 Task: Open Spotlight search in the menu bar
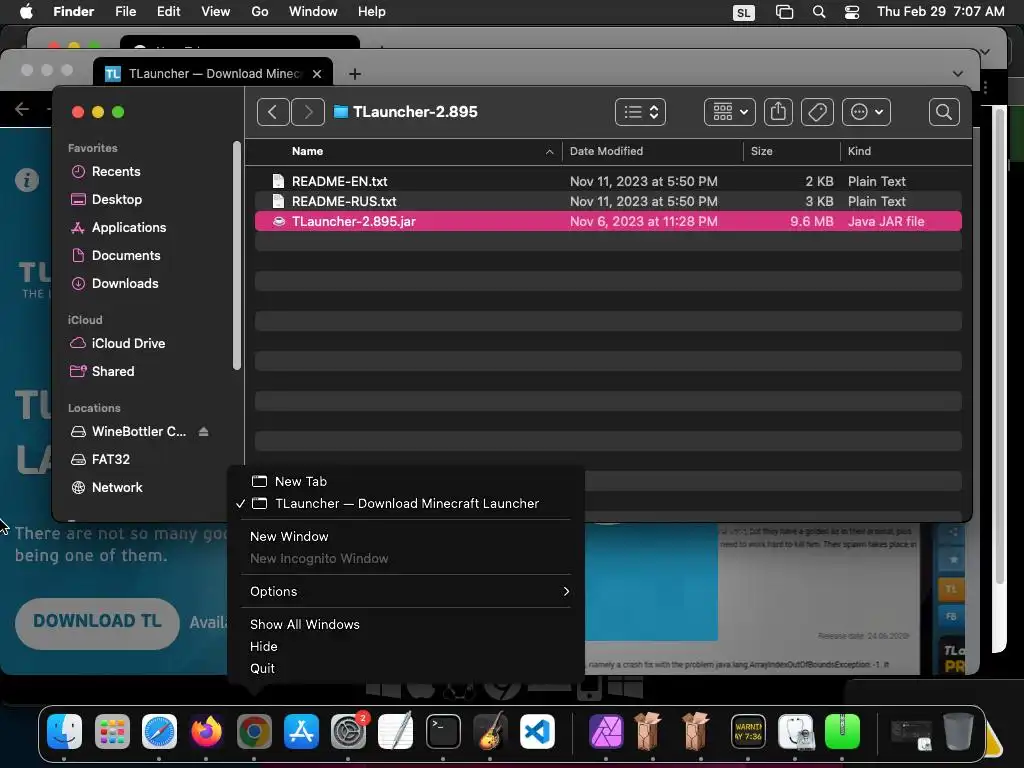pyautogui.click(x=819, y=12)
